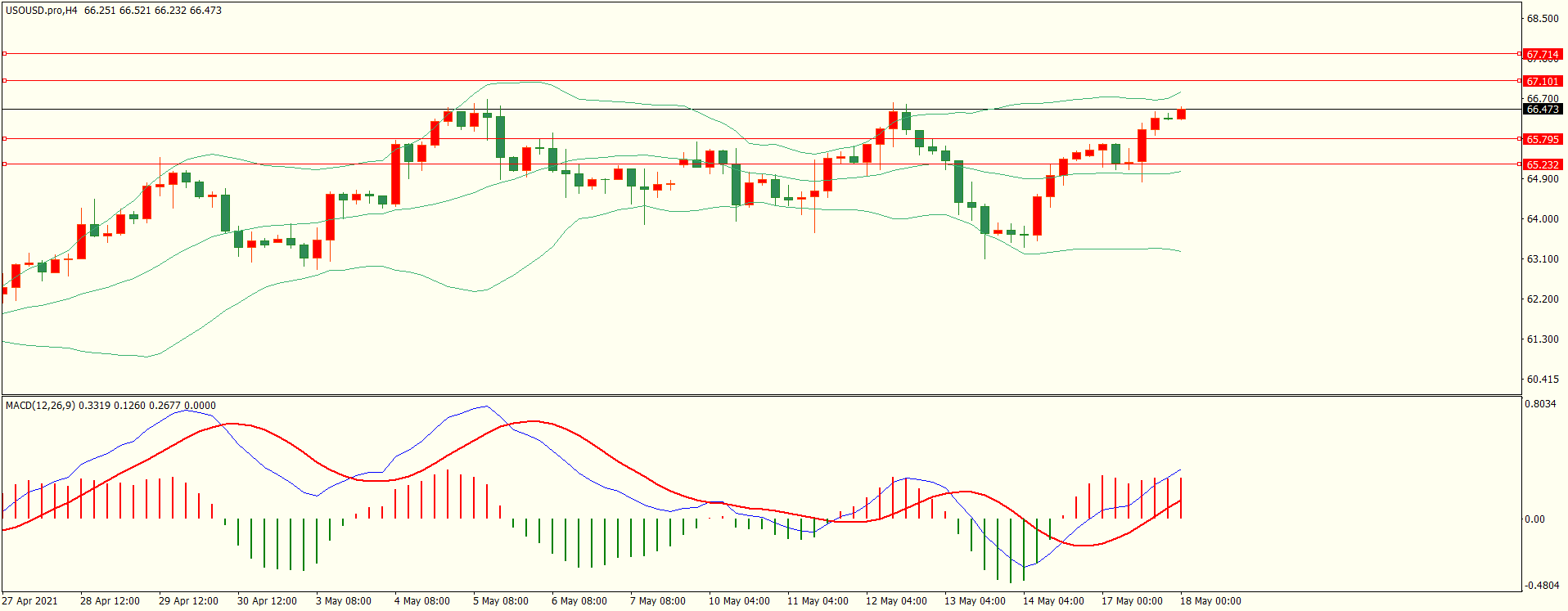Click the 29 Apr 12:00 time label

click(x=188, y=601)
